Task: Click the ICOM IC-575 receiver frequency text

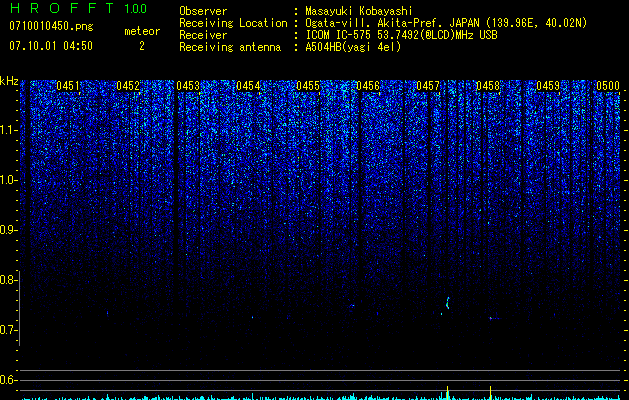Action: click(401, 35)
